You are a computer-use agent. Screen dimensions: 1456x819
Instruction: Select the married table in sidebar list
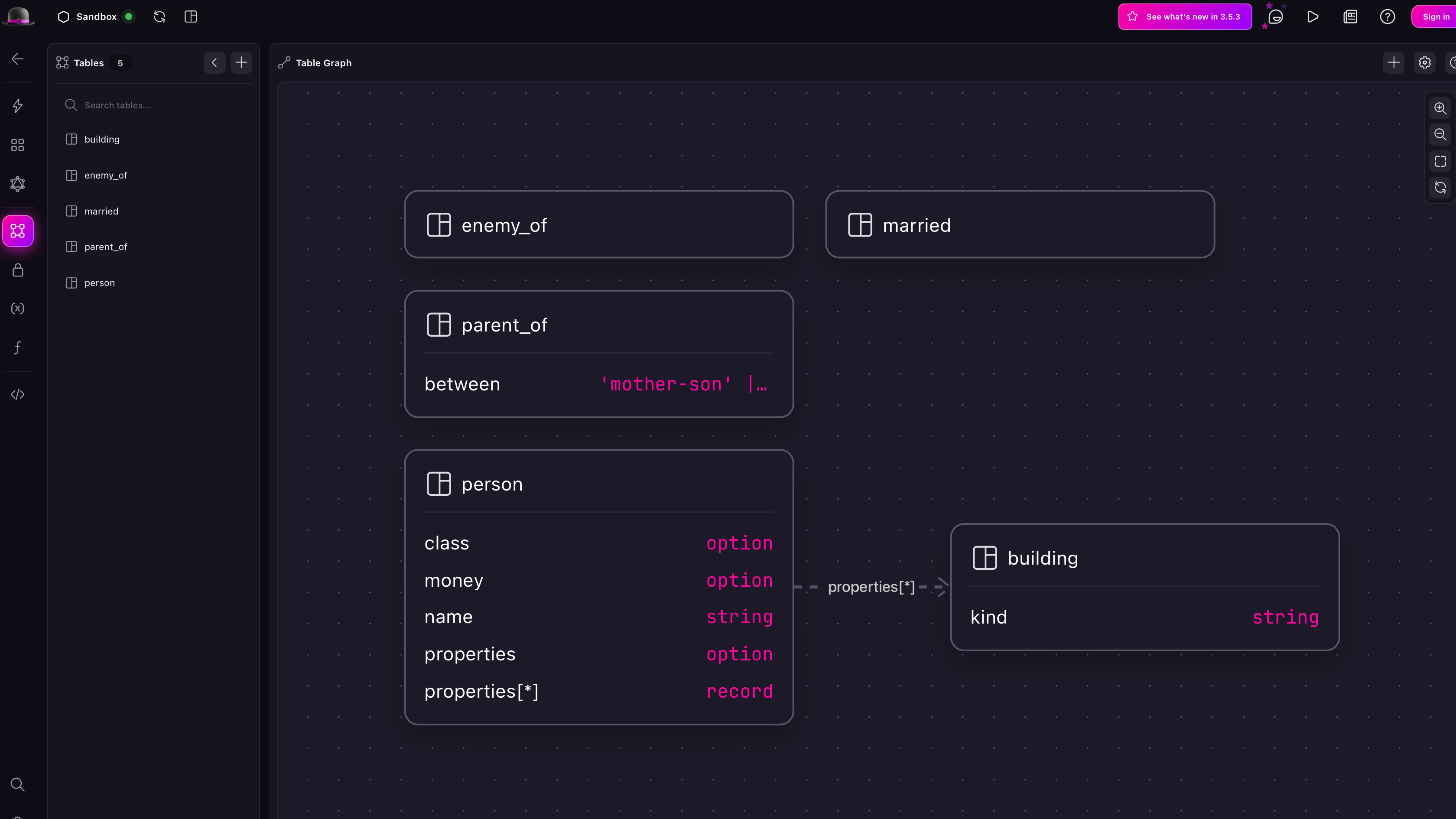coord(101,211)
